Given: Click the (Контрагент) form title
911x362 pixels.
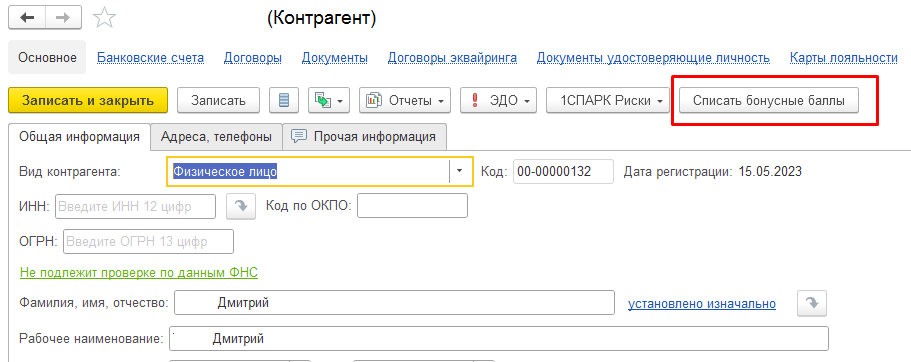Looking at the screenshot, I should pyautogui.click(x=321, y=19).
